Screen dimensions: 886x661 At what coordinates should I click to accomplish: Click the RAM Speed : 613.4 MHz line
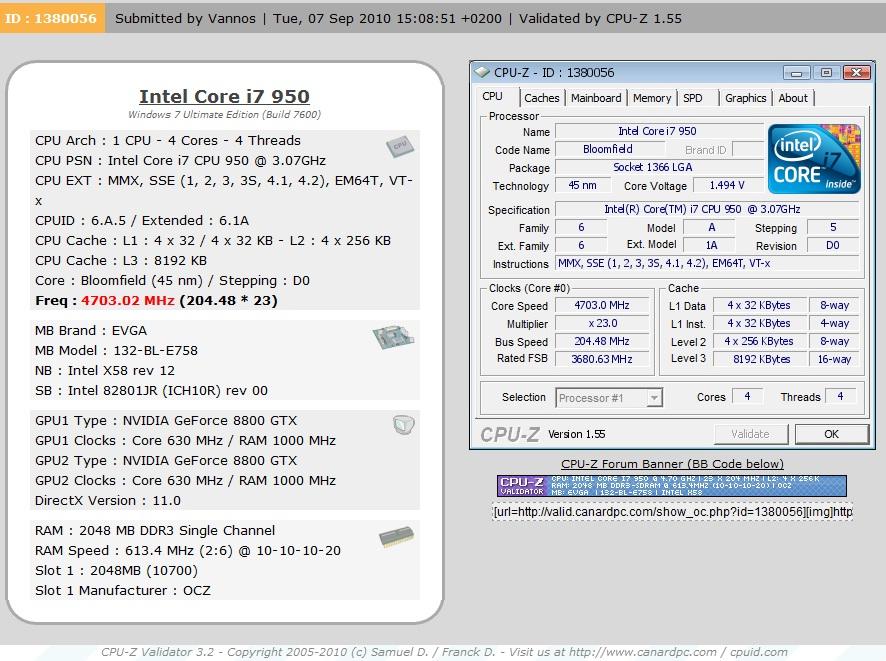pyautogui.click(x=188, y=550)
